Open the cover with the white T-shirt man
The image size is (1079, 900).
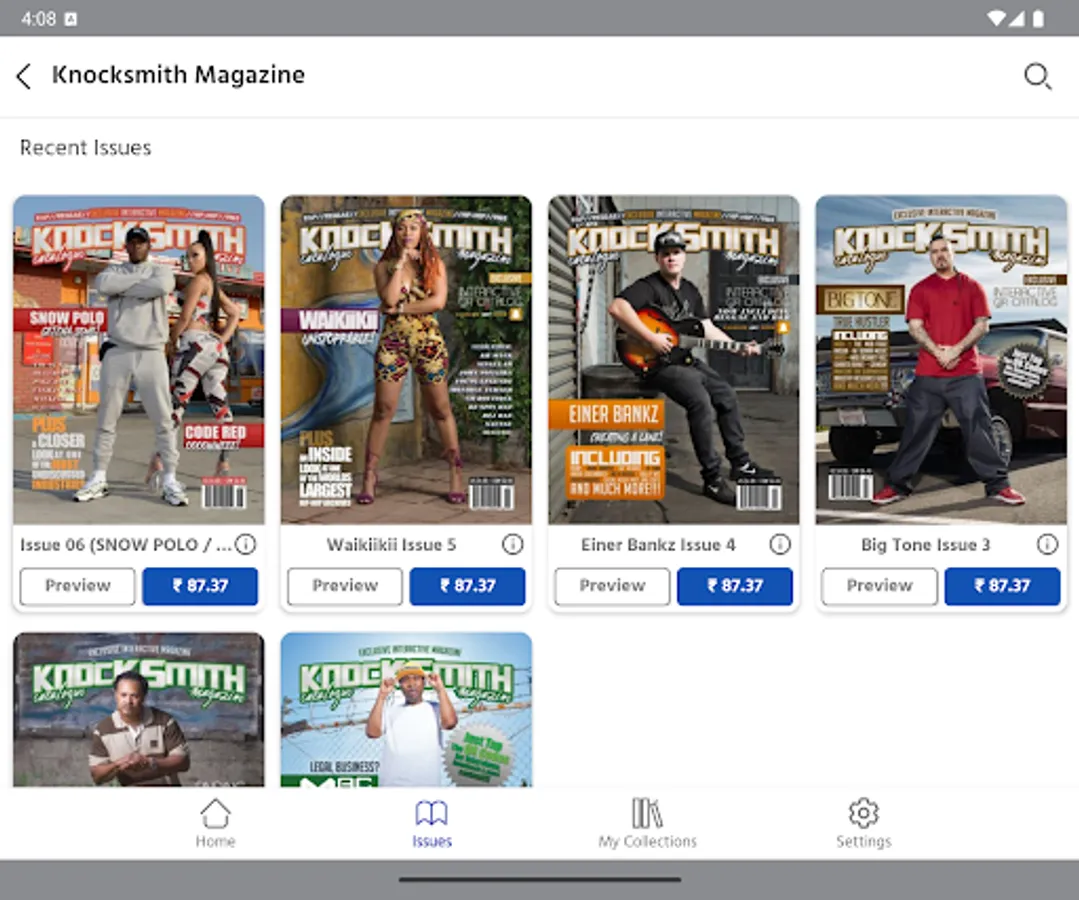pyautogui.click(x=406, y=709)
